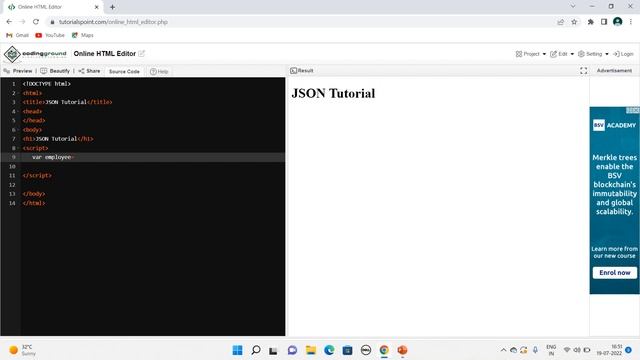The width and height of the screenshot is (640, 360).
Task: Go back in browser history
Action: (9, 22)
